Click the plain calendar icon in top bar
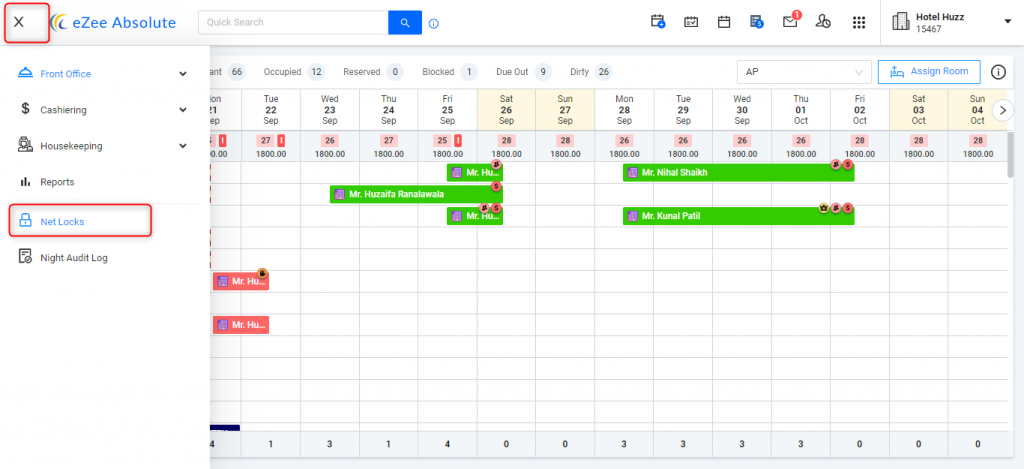Viewport: 1024px width, 469px height. click(x=724, y=22)
